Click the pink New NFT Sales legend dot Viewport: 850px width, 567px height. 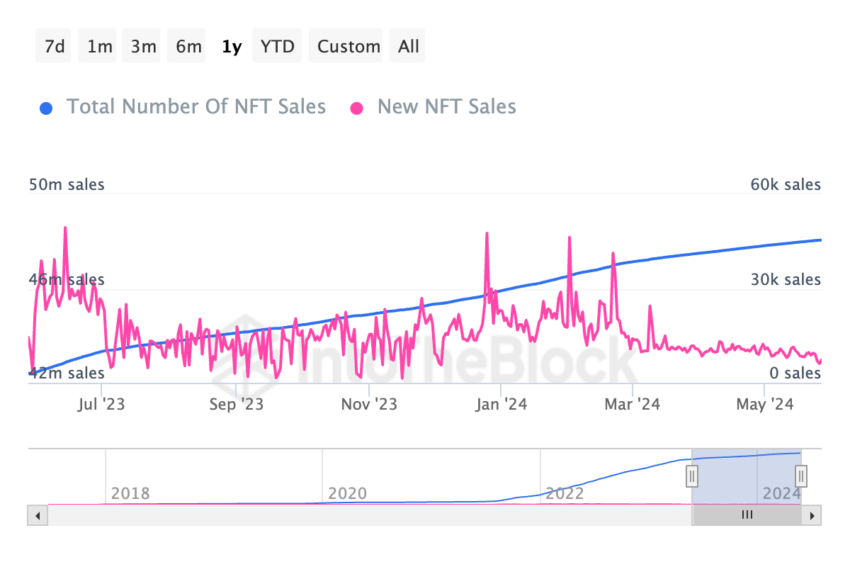pos(356,107)
